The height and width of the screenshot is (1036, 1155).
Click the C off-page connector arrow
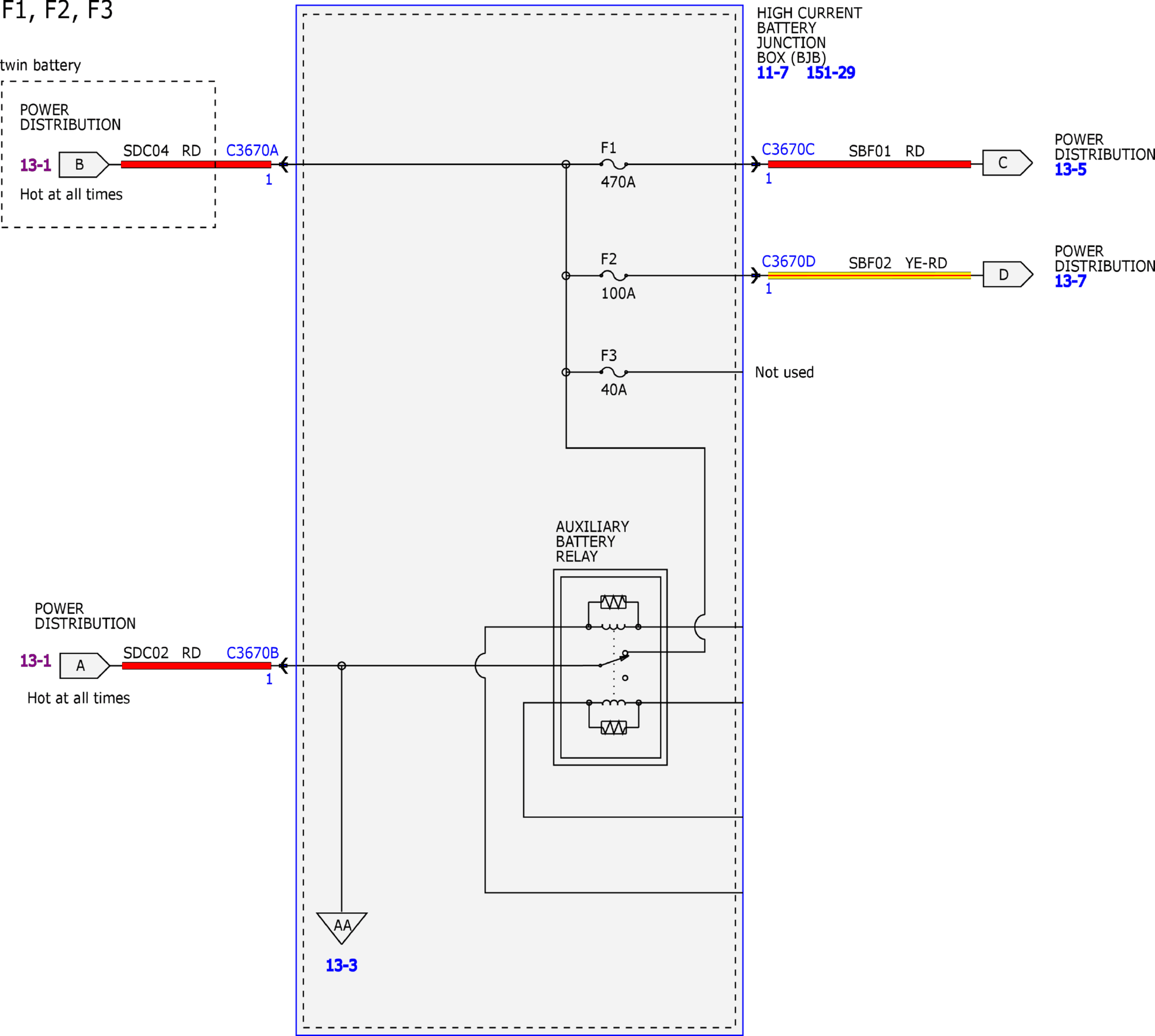pyautogui.click(x=1007, y=163)
